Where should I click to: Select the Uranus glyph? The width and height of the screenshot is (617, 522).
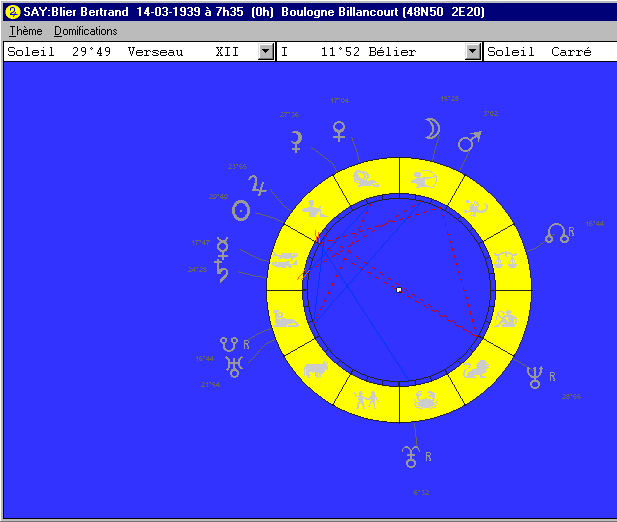coord(234,364)
